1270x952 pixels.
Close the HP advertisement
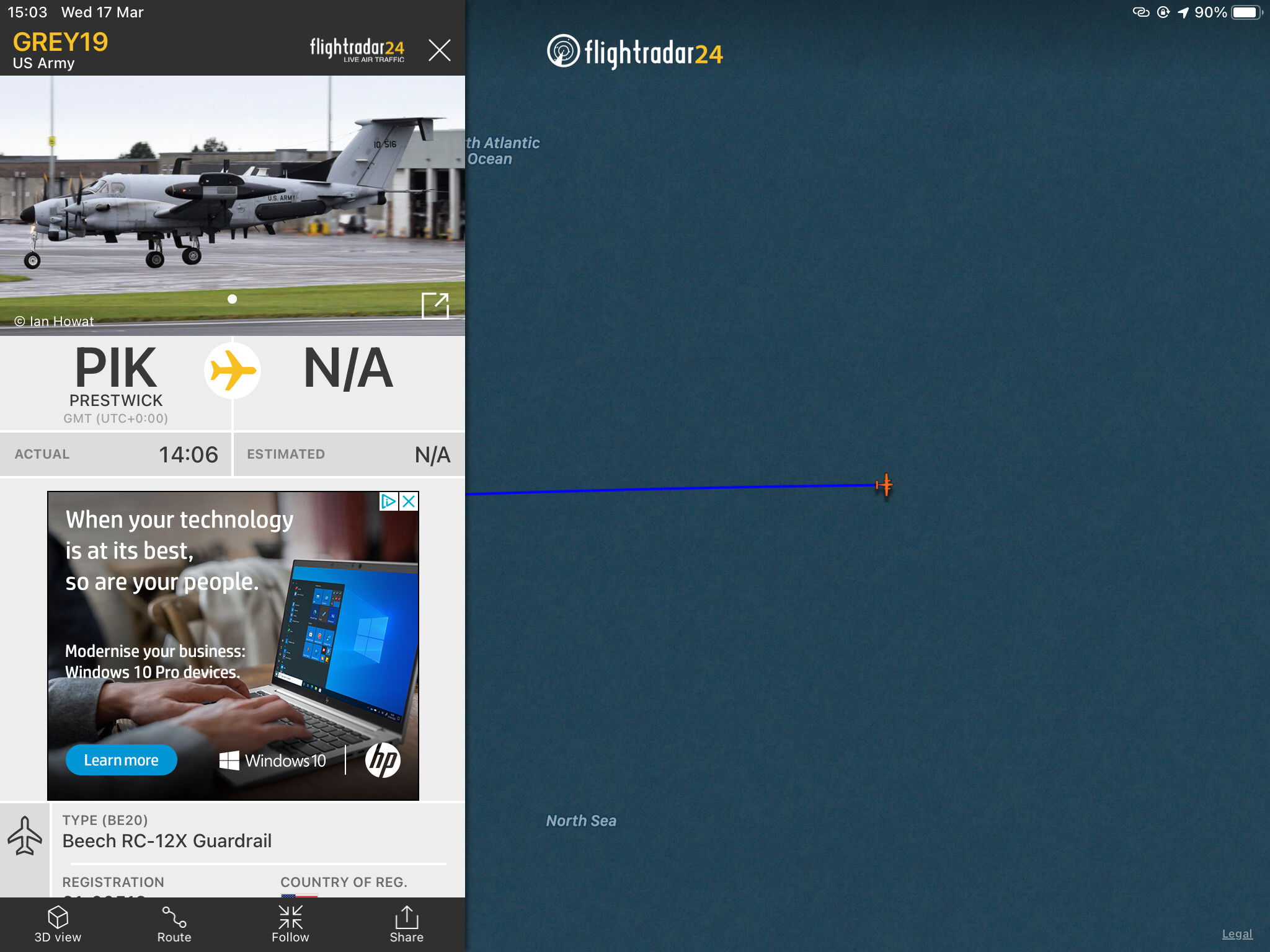(x=409, y=501)
